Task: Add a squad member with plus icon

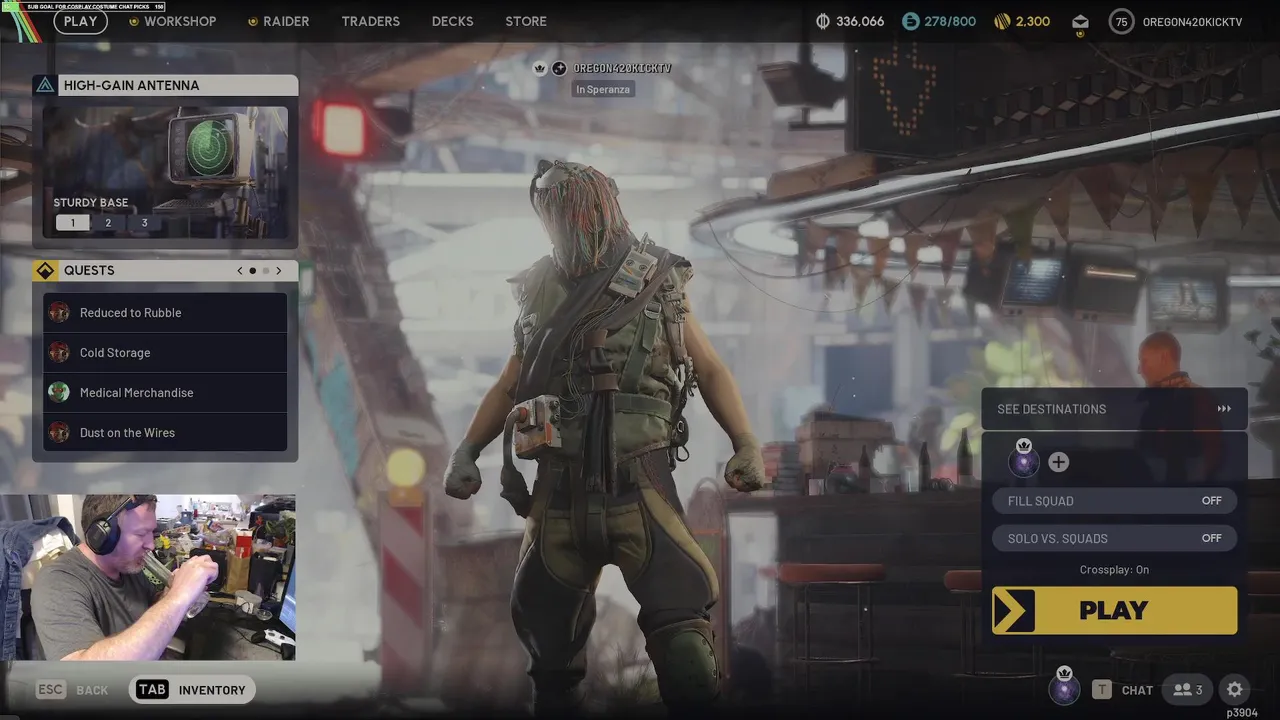Action: 1058,462
